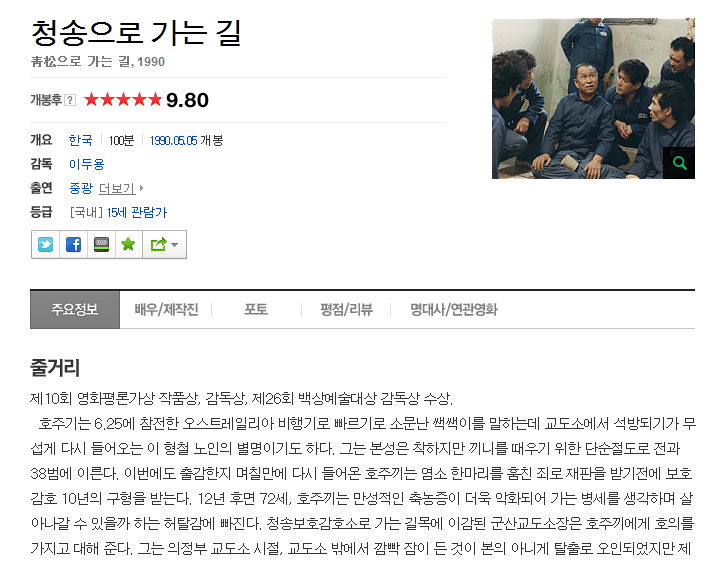This screenshot has height=564, width=708.
Task: Click the 1990.05.05 release date link
Action: point(173,140)
